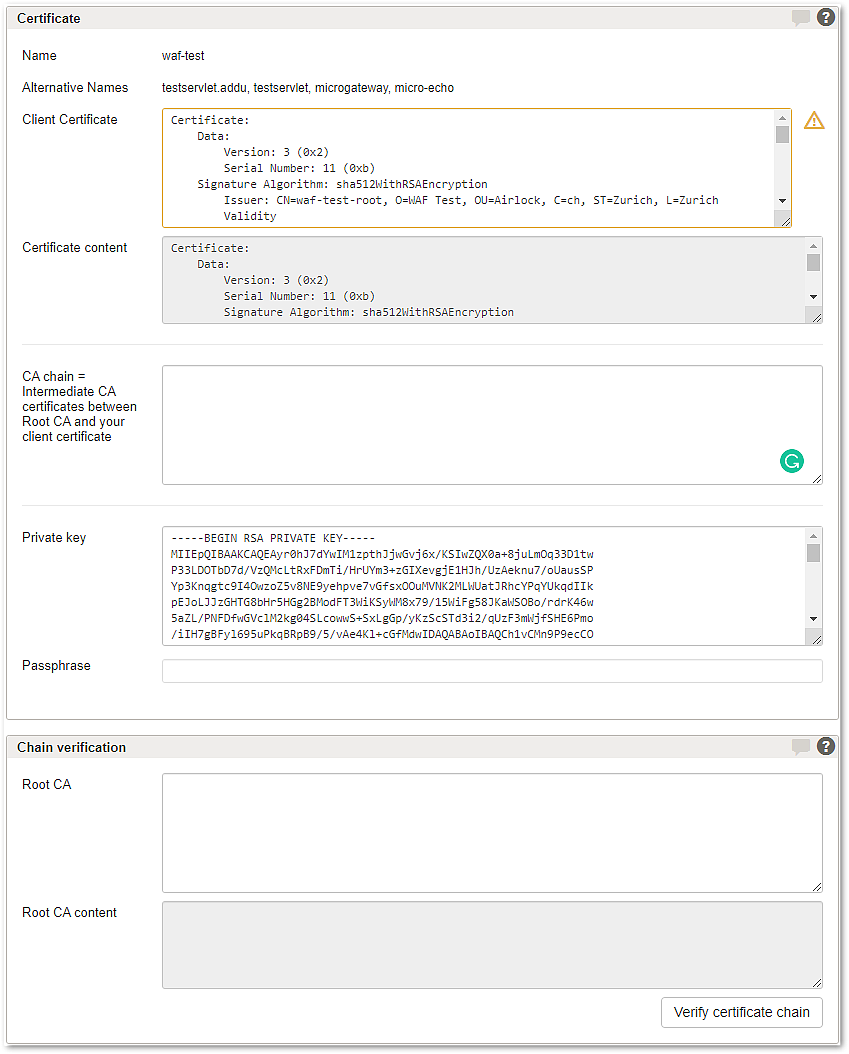Click the 'Certificate content' label
Image resolution: width=849 pixels, height=1054 pixels.
75,247
